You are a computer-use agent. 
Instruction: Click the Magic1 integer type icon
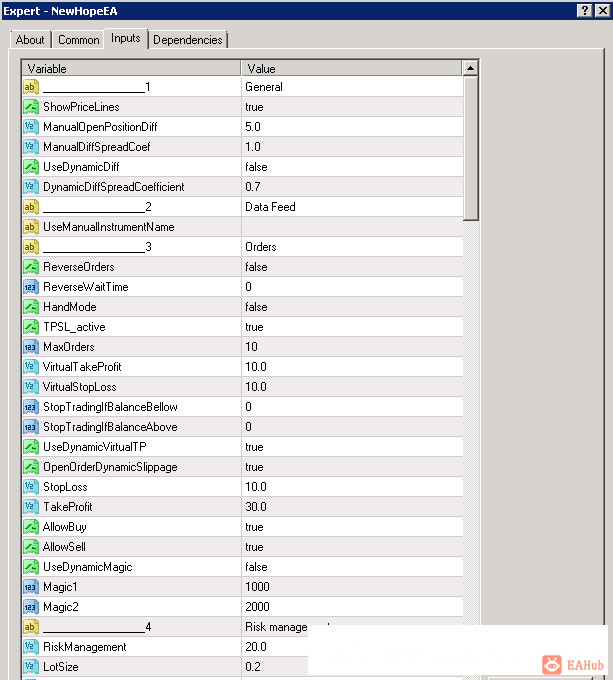tap(31, 587)
